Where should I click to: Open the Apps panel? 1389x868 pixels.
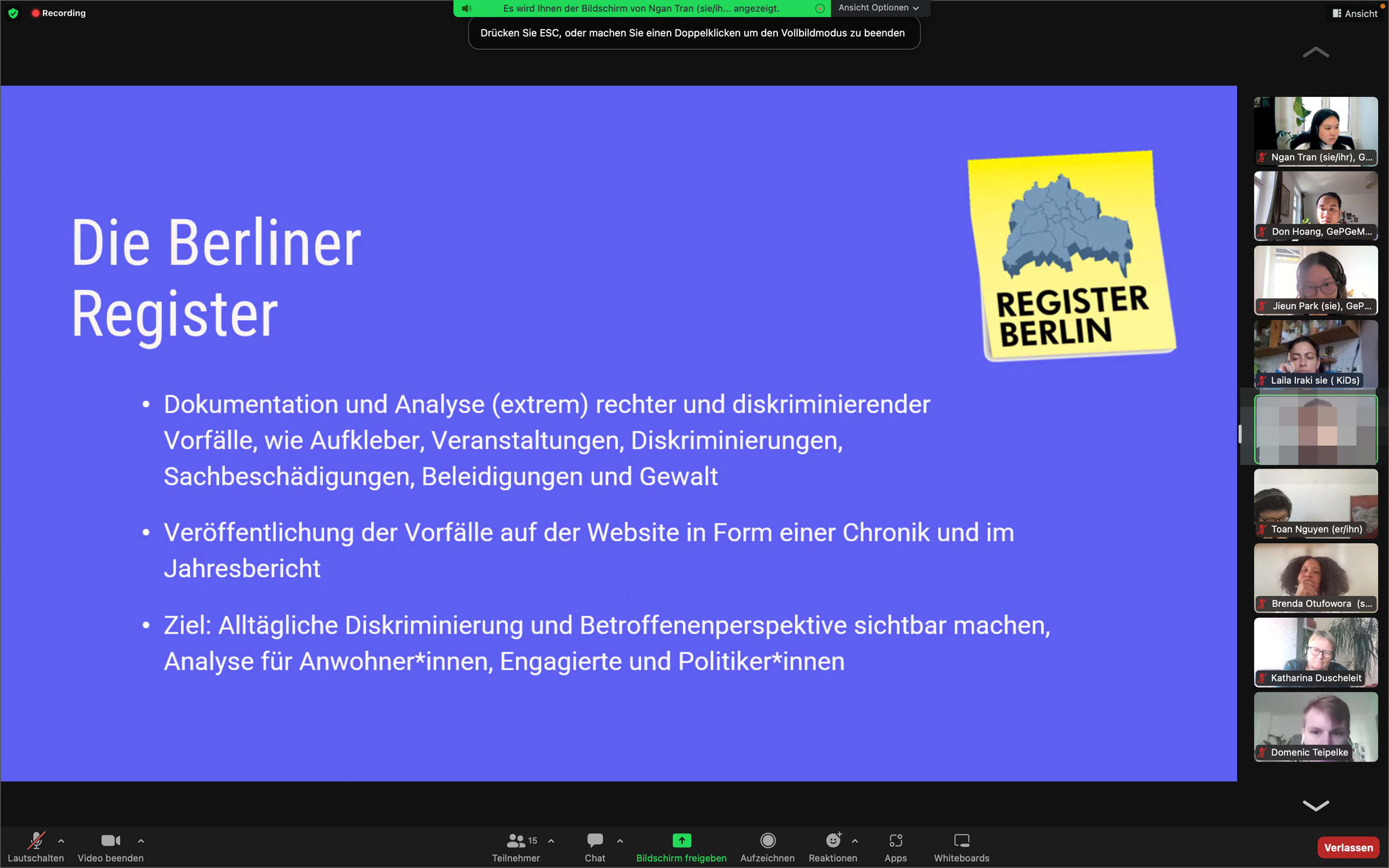click(895, 847)
